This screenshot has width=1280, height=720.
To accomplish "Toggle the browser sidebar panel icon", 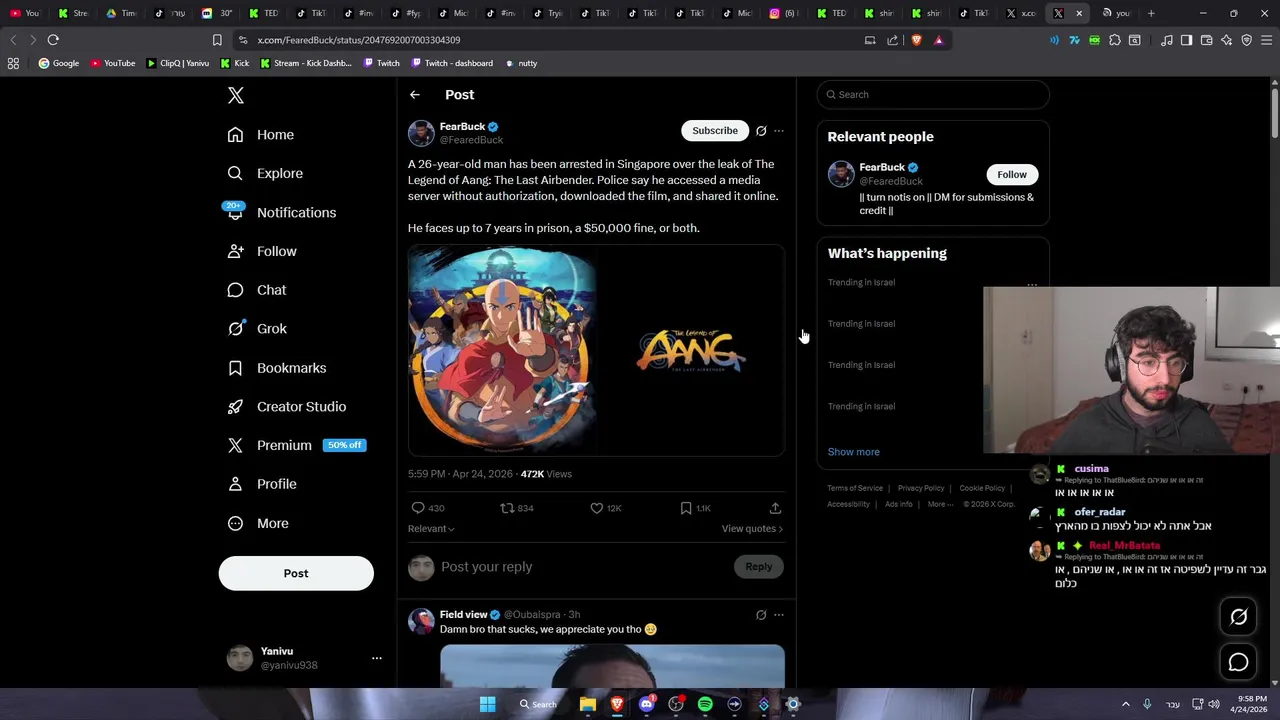I will click(1186, 40).
